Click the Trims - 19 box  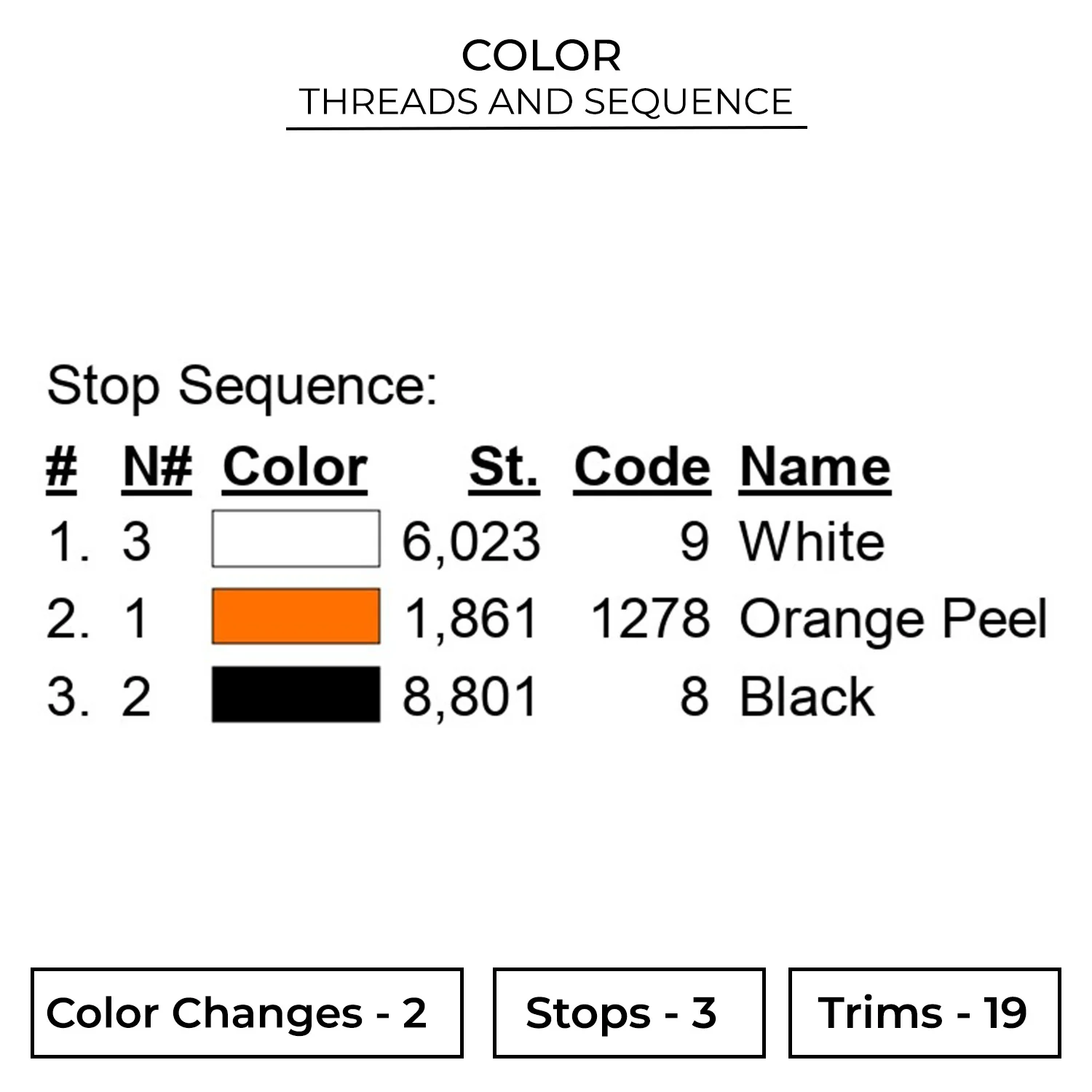(924, 1013)
